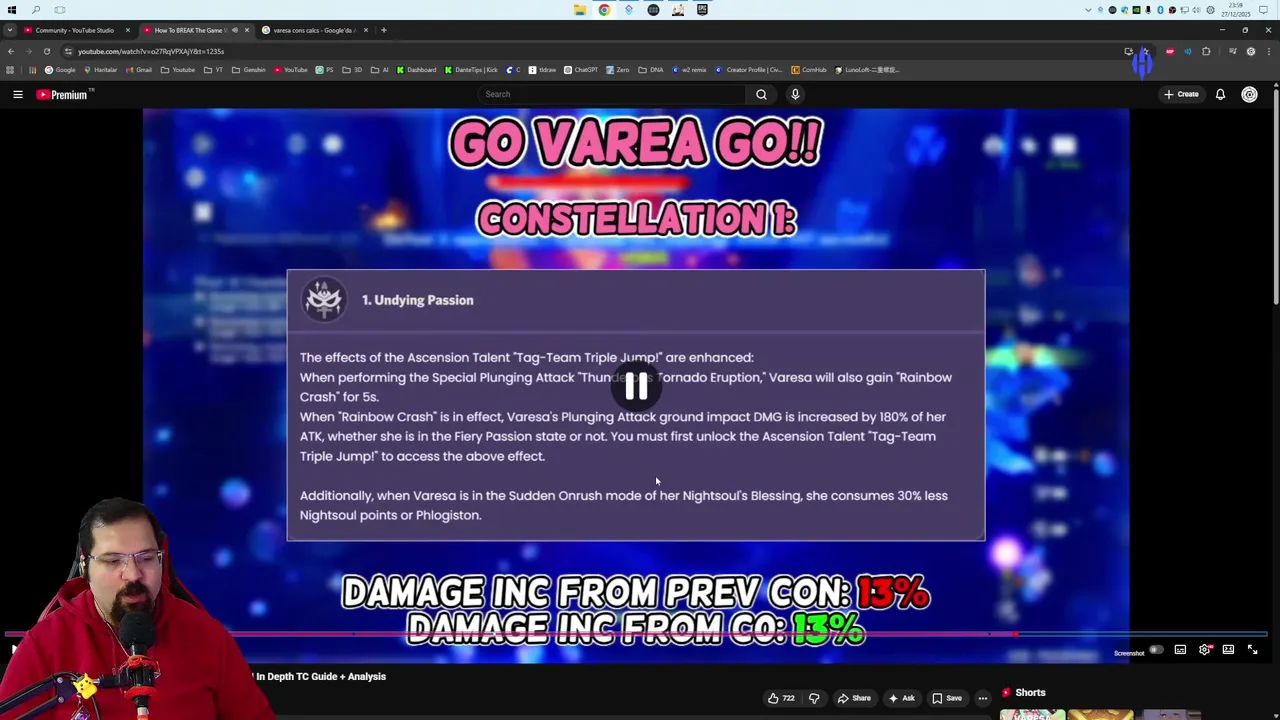Close the varesa cons calcs tab
This screenshot has height=720, width=1280.
tap(366, 30)
